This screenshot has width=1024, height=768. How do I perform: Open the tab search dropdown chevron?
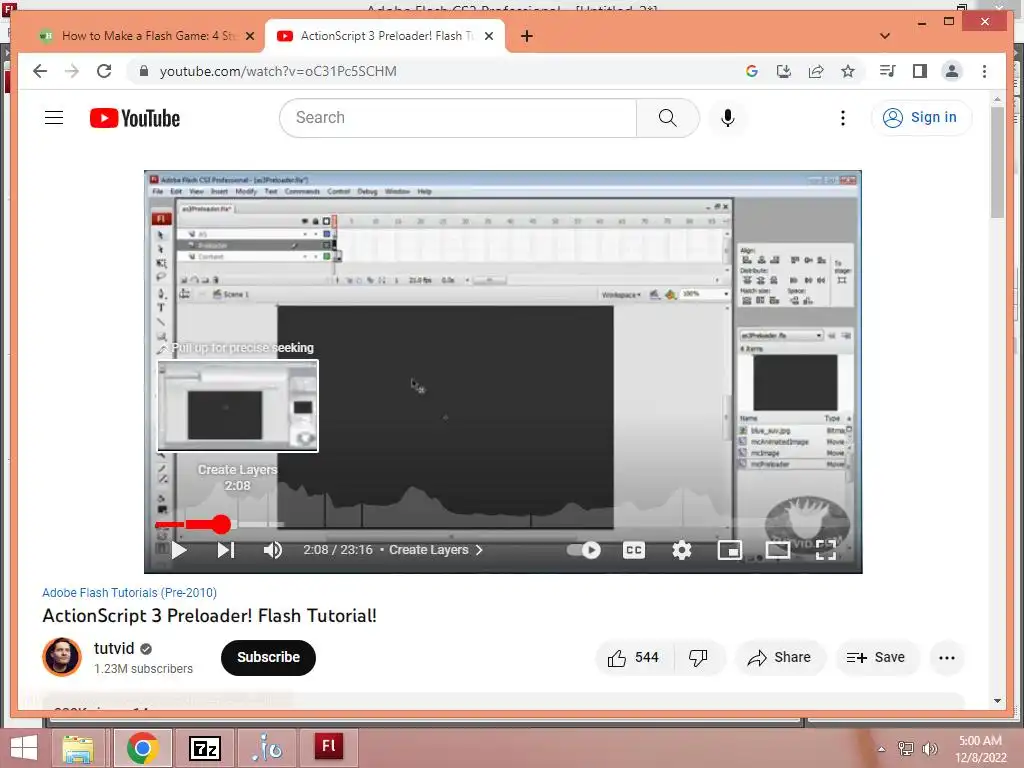coord(885,36)
